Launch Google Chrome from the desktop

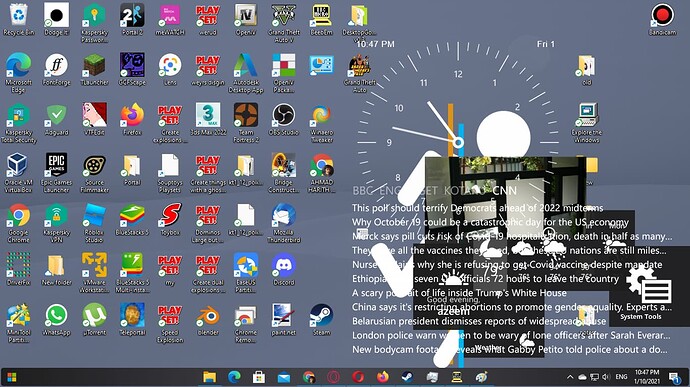(18, 224)
